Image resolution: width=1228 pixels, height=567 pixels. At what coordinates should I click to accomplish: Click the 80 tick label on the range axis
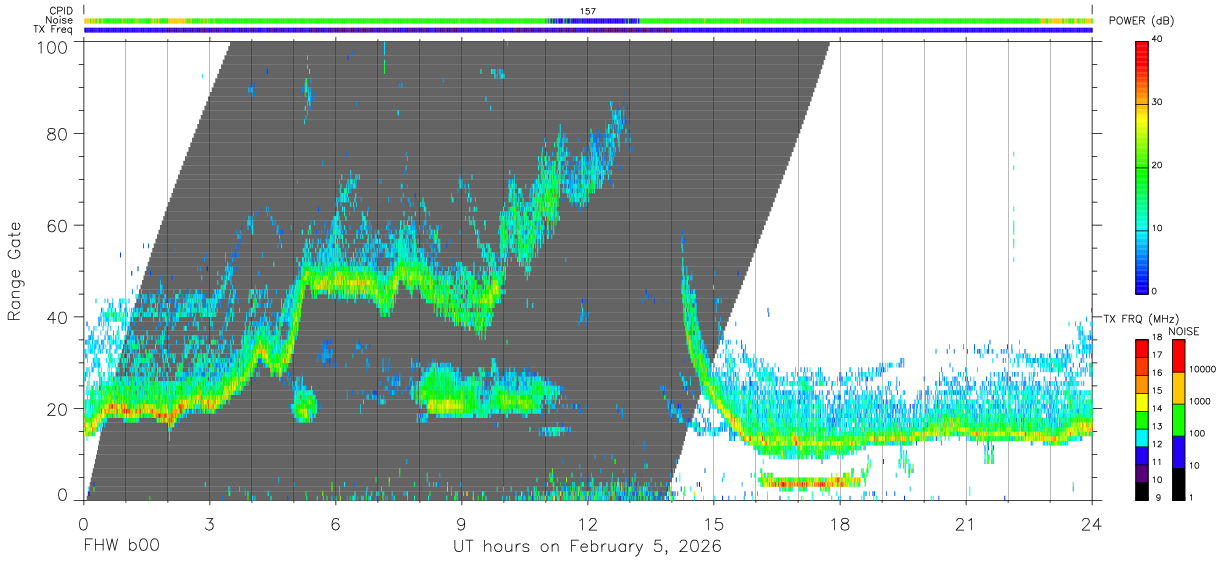tap(58, 134)
